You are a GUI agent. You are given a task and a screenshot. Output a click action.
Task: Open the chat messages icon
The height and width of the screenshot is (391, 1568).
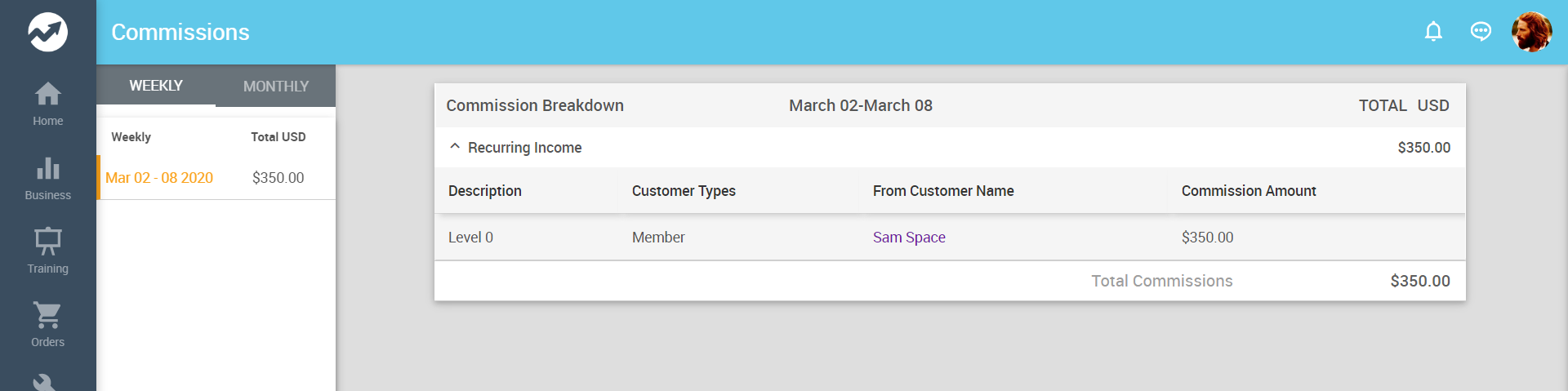coord(1481,32)
